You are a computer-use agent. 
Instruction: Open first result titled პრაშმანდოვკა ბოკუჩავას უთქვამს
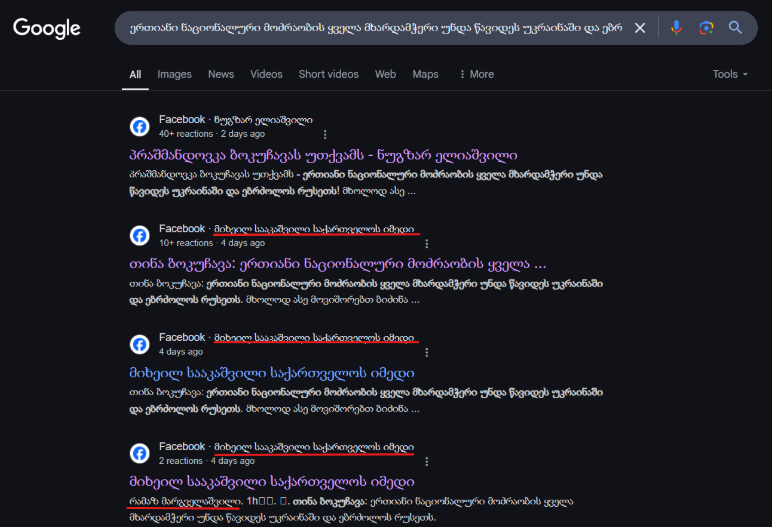(323, 156)
